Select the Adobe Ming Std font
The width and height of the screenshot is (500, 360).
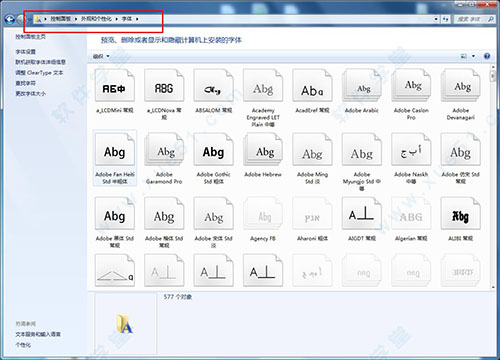312,149
